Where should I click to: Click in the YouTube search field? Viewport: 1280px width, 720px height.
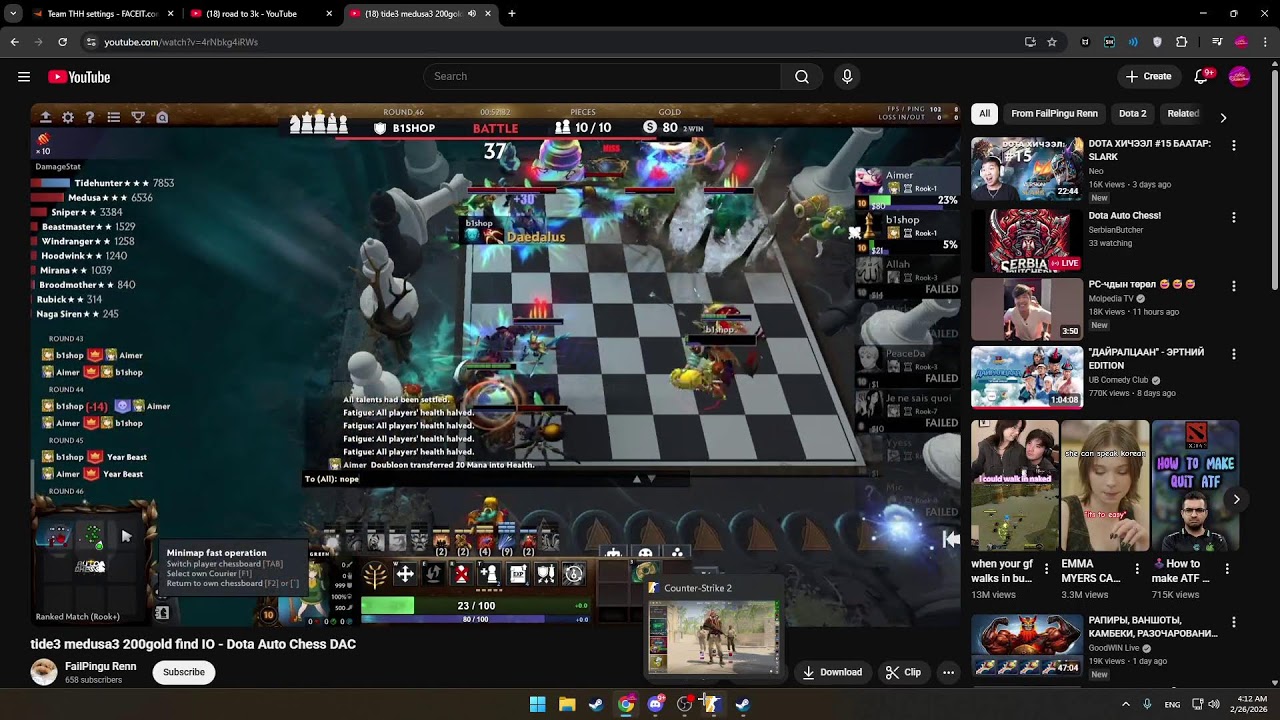coord(602,77)
